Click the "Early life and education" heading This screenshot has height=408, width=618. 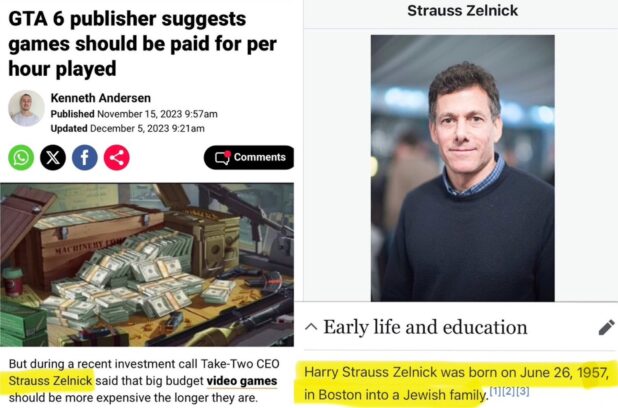[425, 327]
